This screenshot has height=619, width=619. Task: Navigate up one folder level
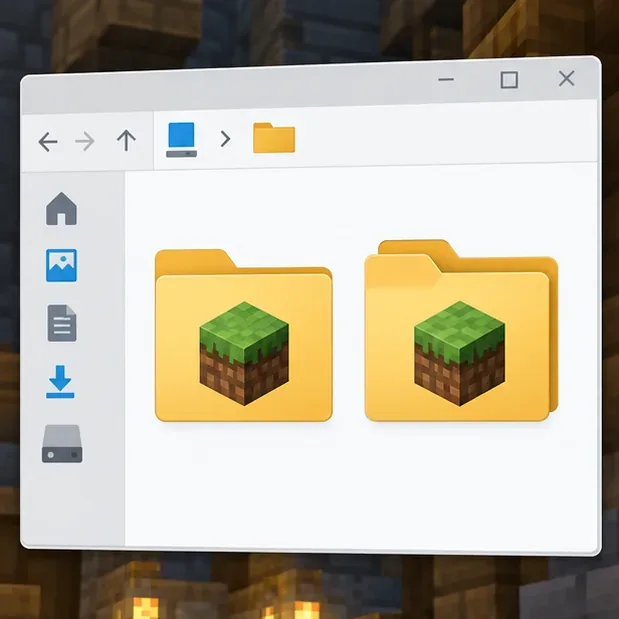[126, 140]
